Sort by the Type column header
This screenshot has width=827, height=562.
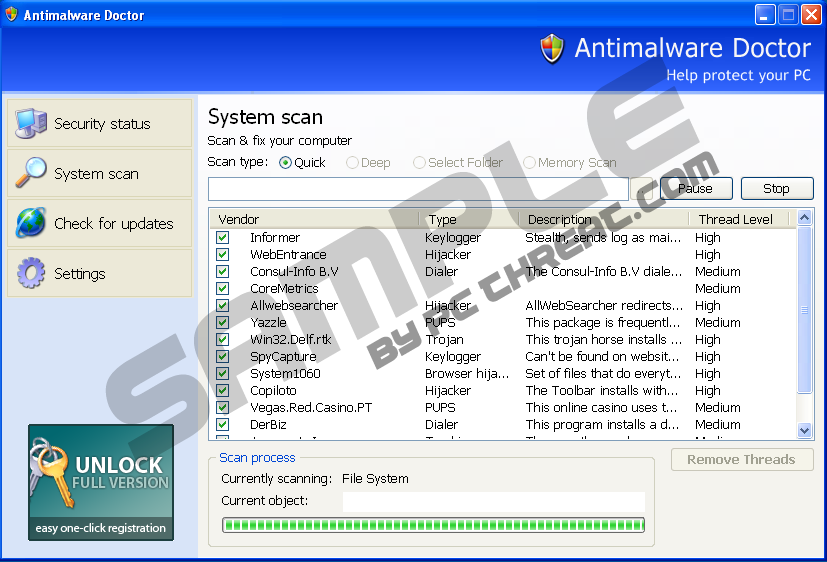[x=469, y=219]
